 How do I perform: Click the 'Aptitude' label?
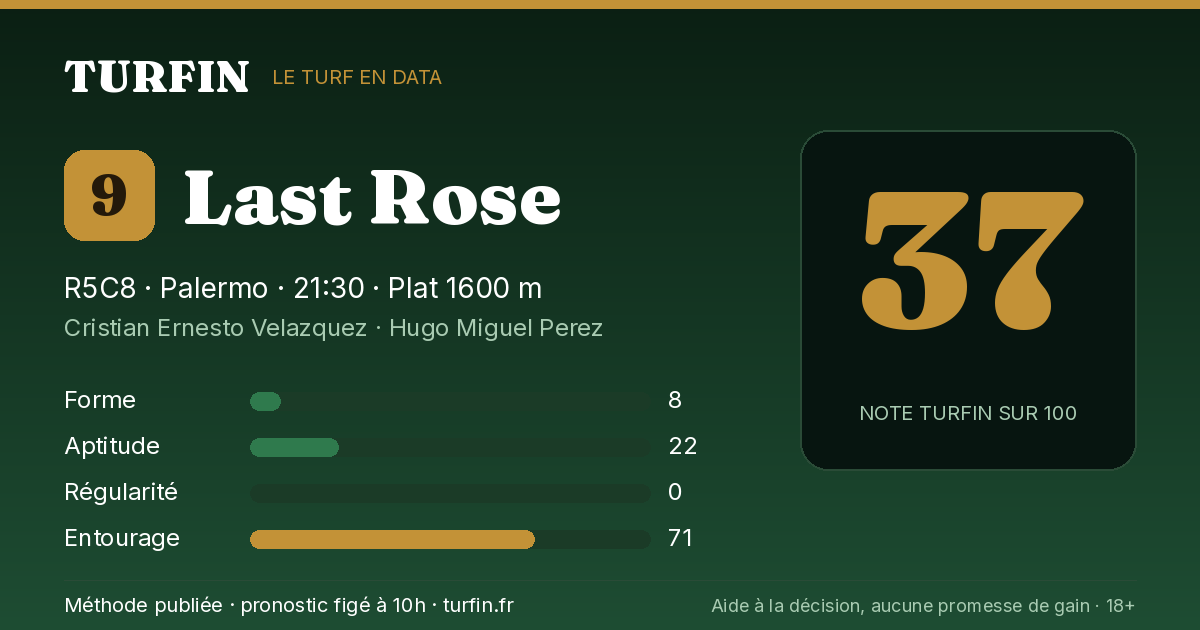pos(112,446)
